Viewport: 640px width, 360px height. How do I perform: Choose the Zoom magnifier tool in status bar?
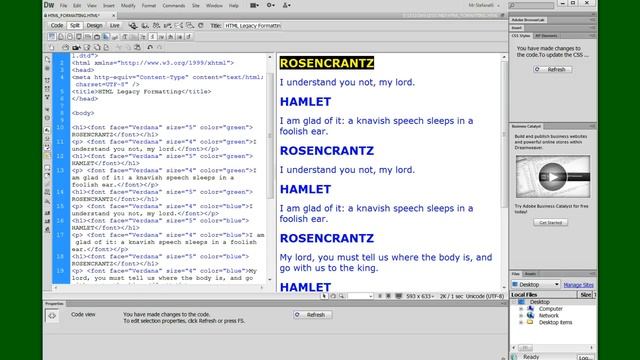coord(342,296)
